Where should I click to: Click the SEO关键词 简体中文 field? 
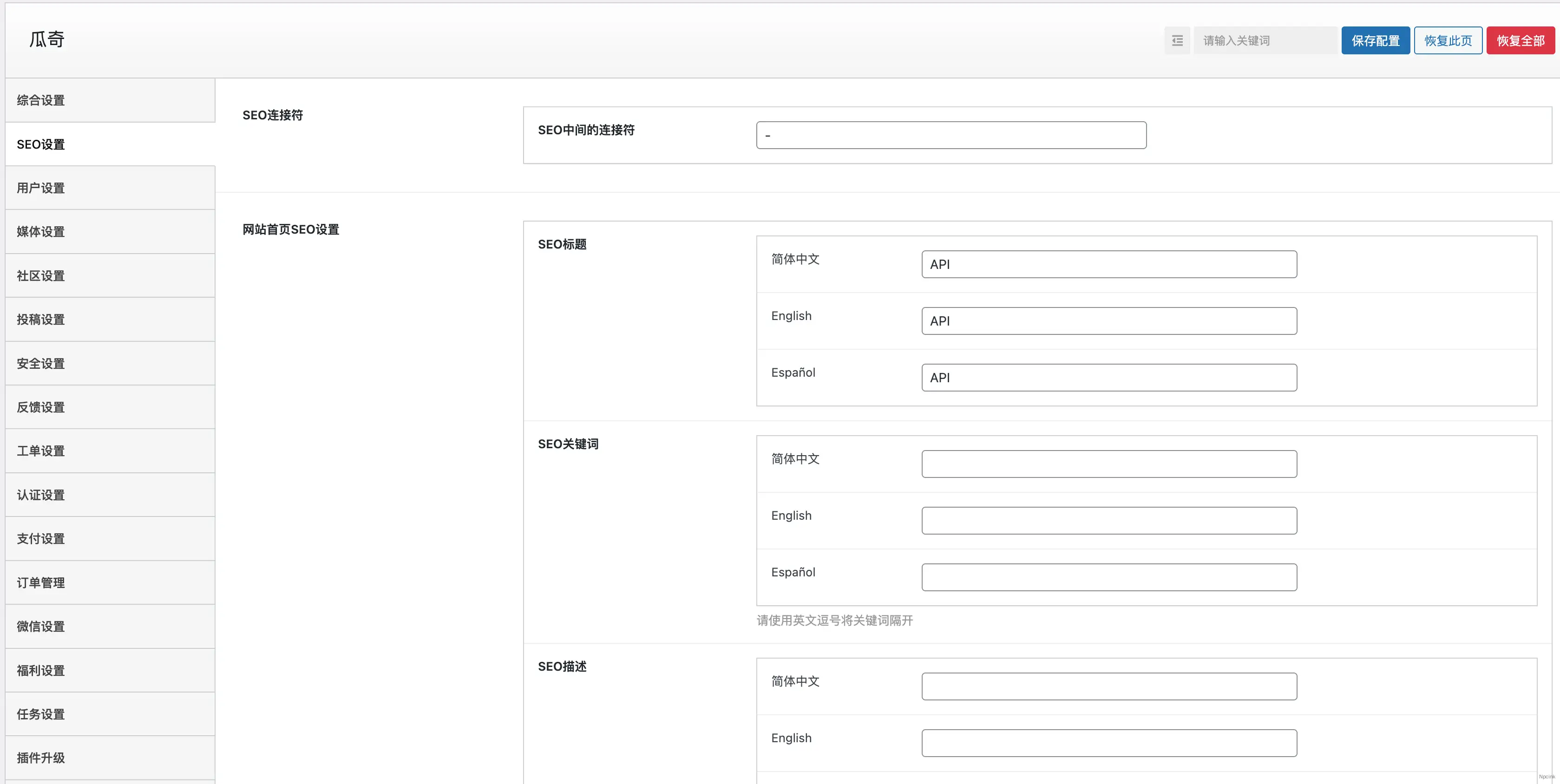pyautogui.click(x=1109, y=464)
